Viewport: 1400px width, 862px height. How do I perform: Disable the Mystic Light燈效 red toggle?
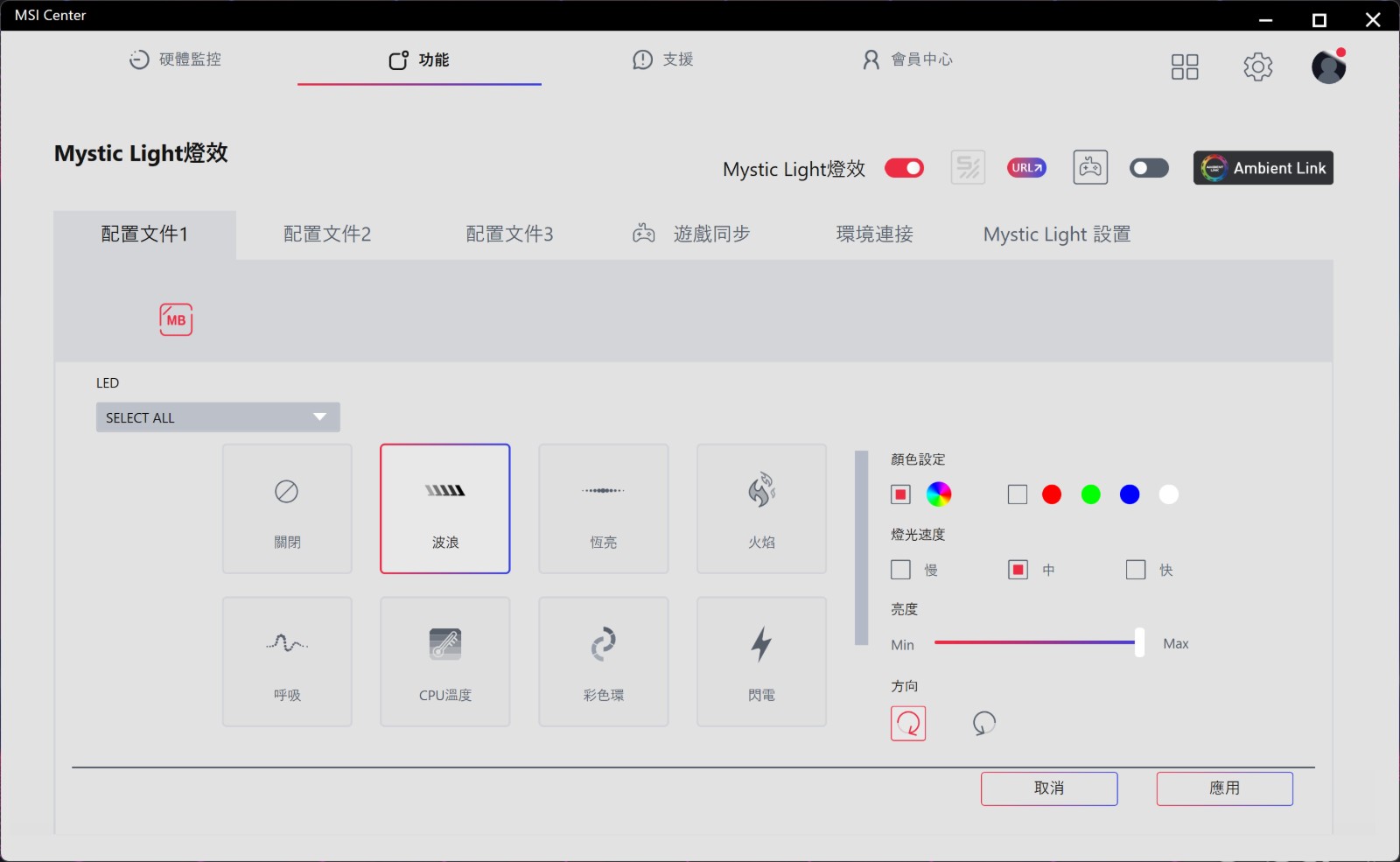(904, 168)
